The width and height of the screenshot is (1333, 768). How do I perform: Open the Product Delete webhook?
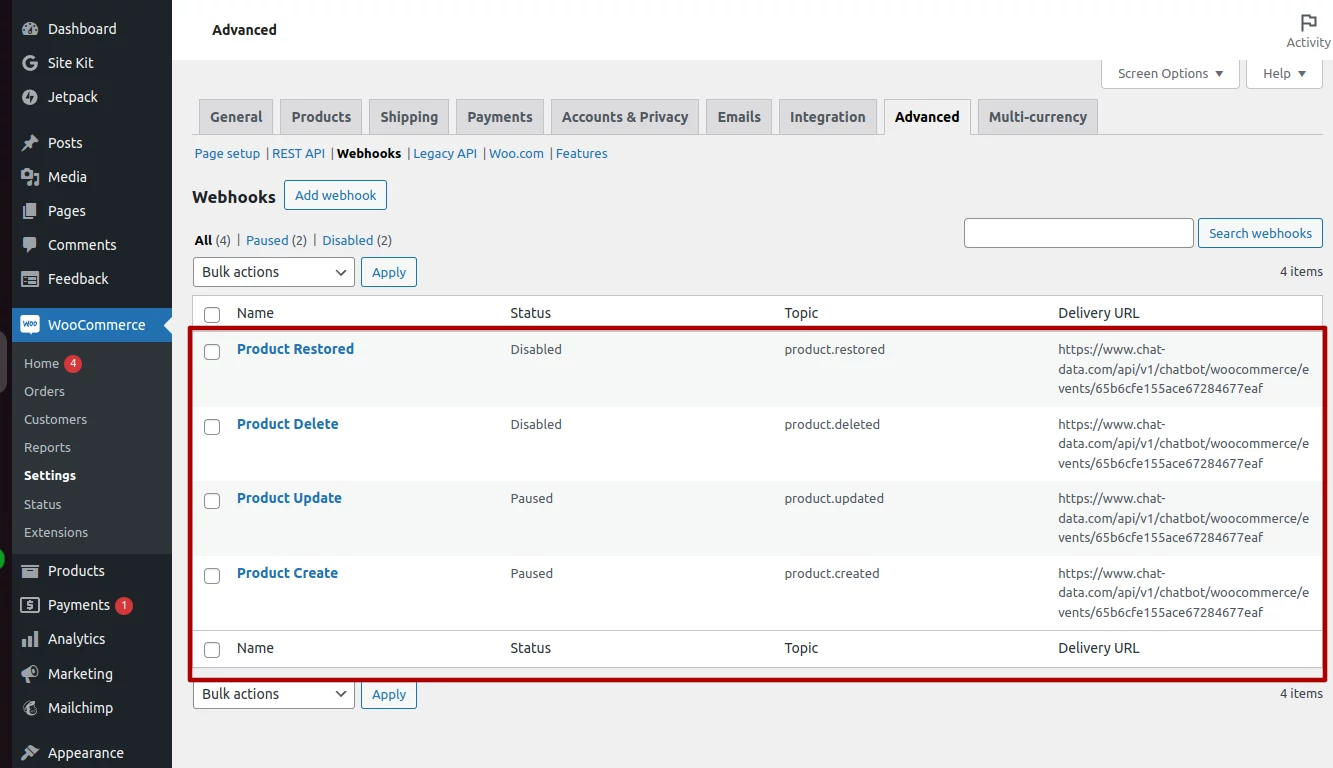point(287,424)
